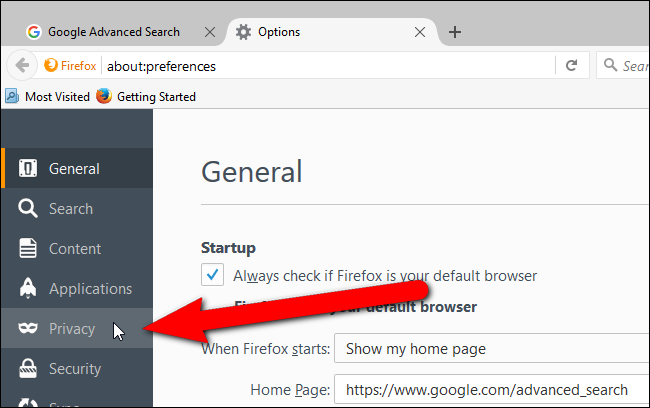This screenshot has height=408, width=650.
Task: Switch to Google Advanced Search tab
Action: click(114, 32)
